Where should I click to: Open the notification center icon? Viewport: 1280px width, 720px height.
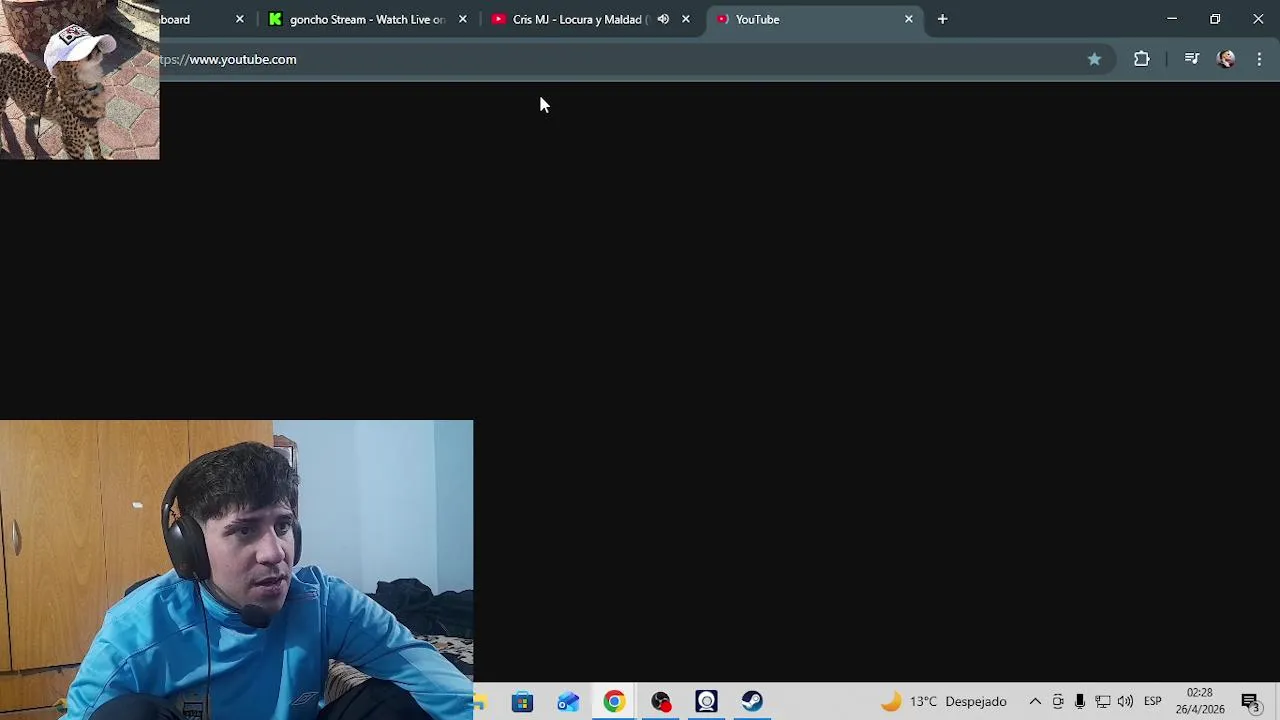[x=1250, y=702]
